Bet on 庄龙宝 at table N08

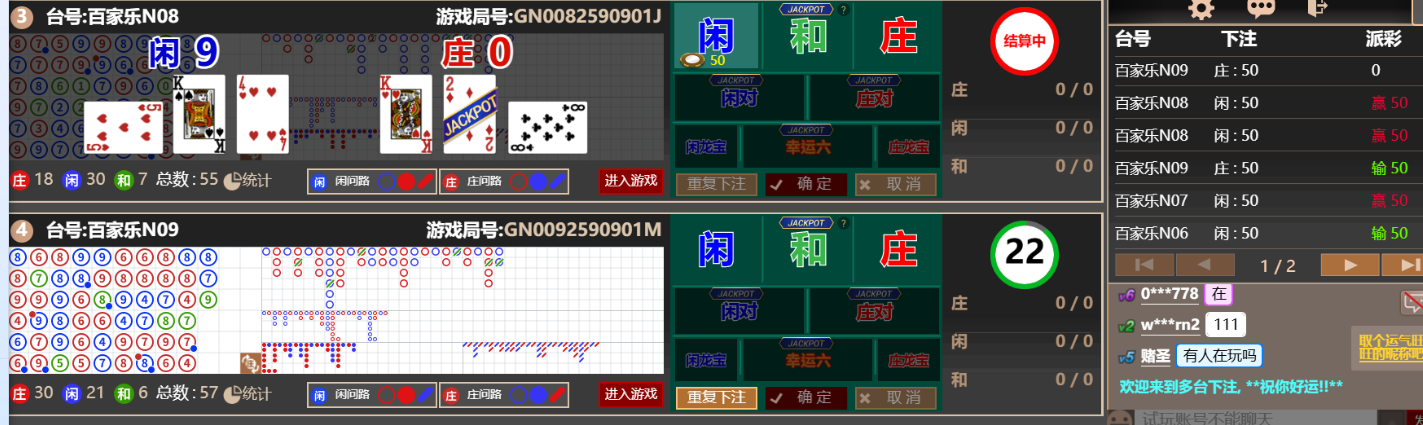click(x=908, y=147)
